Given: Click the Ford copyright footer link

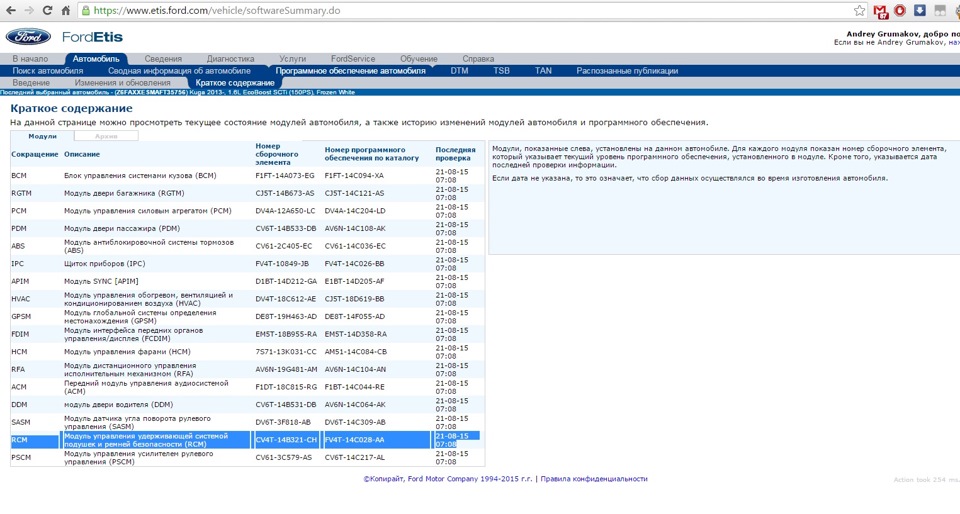Looking at the screenshot, I should [448, 479].
